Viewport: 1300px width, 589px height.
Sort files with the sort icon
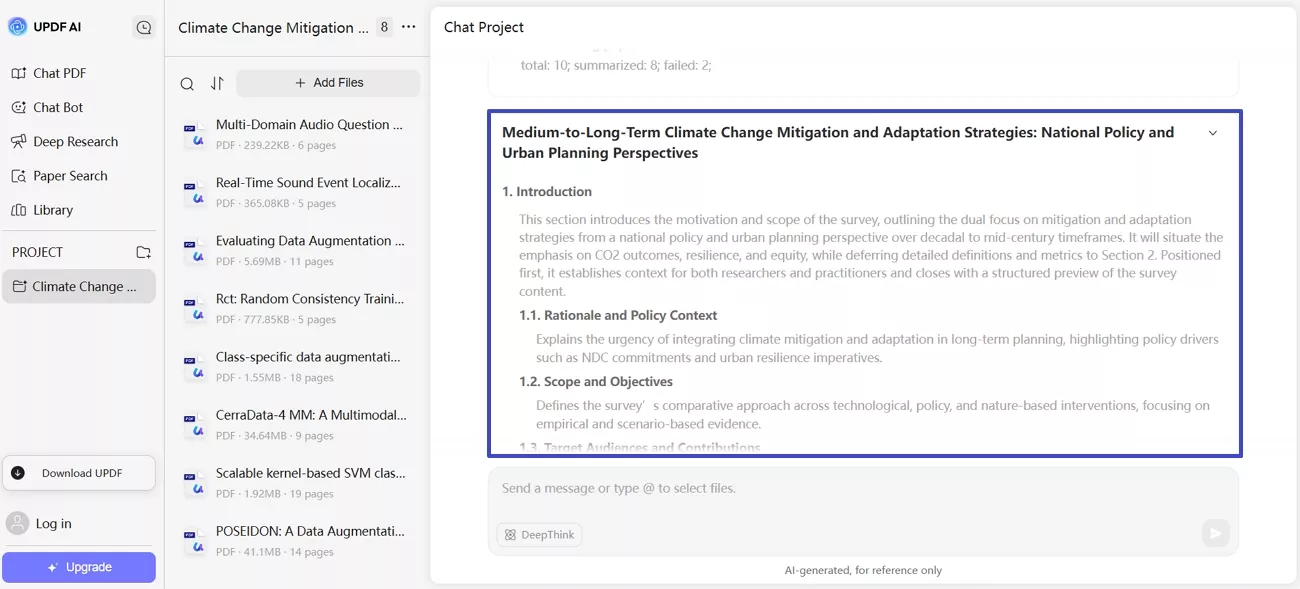pyautogui.click(x=217, y=84)
